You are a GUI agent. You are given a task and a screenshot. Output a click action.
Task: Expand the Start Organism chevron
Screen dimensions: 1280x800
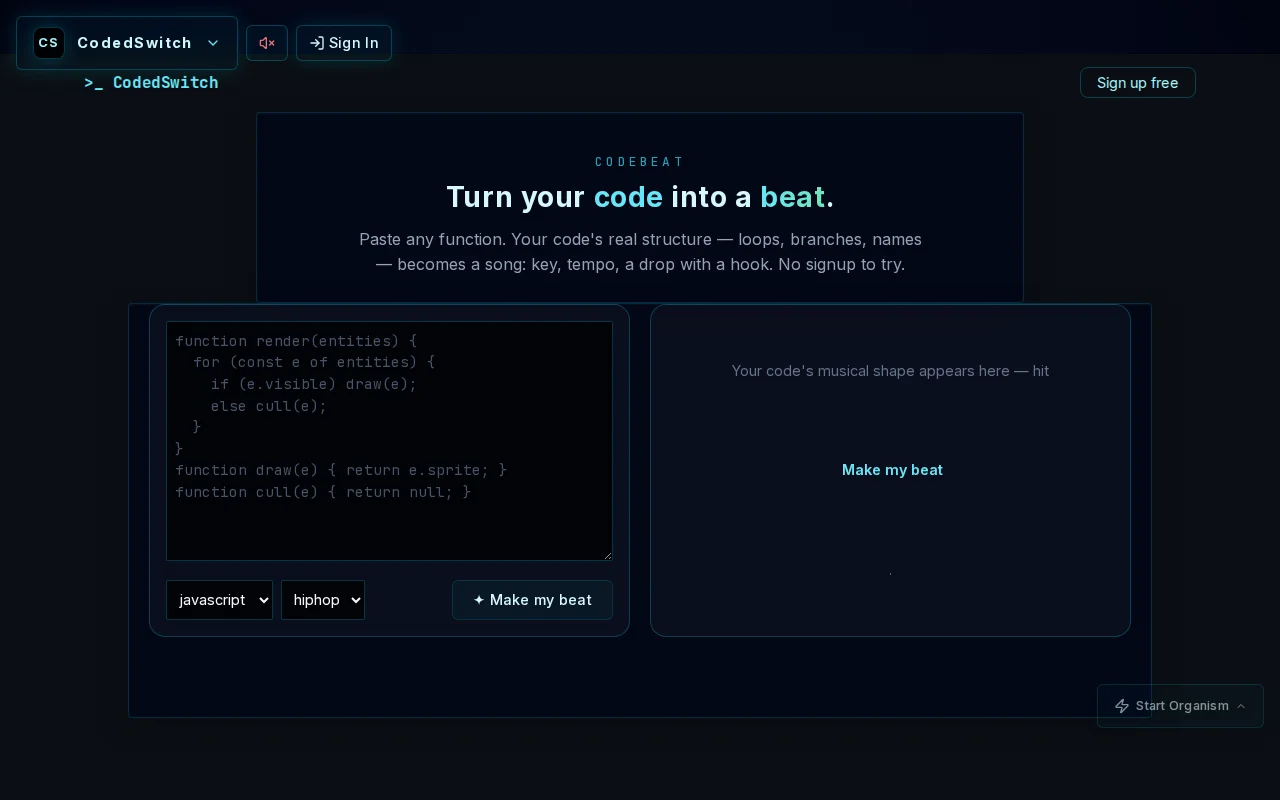(x=1241, y=706)
